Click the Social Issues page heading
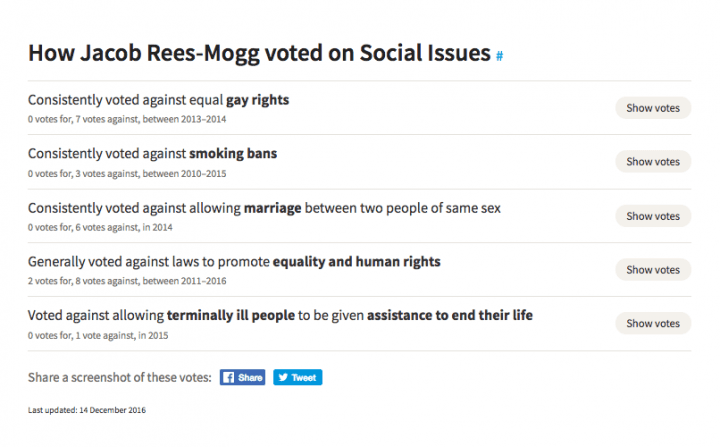The width and height of the screenshot is (720, 447). pyautogui.click(x=259, y=53)
